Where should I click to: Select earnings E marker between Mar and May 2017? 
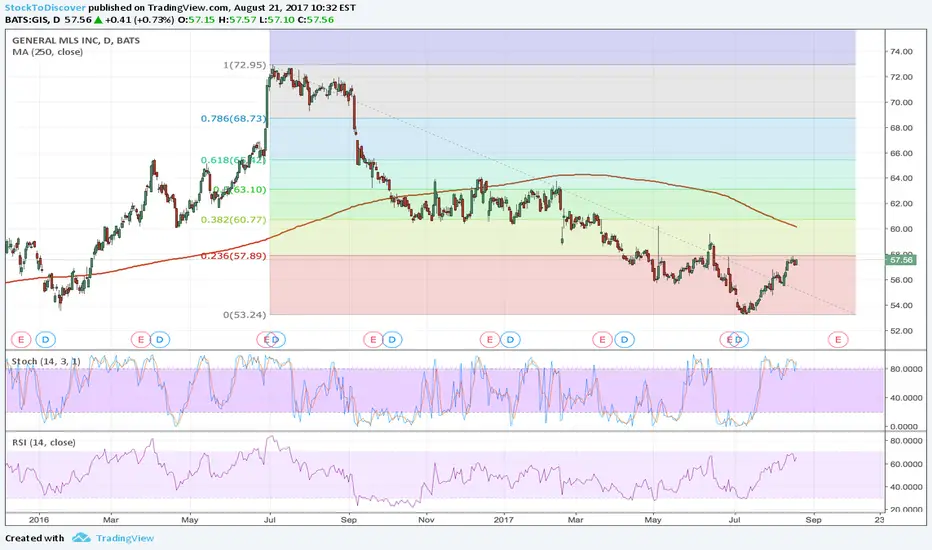coord(602,340)
